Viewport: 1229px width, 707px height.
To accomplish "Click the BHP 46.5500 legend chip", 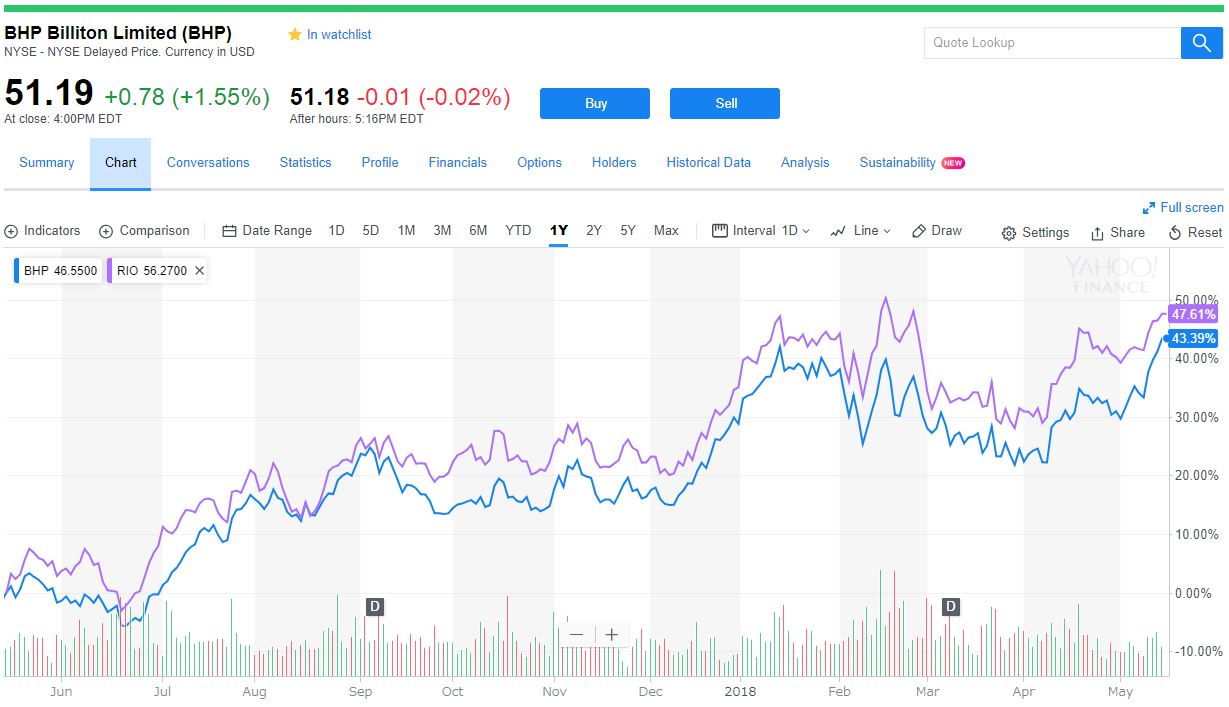I will [x=58, y=270].
